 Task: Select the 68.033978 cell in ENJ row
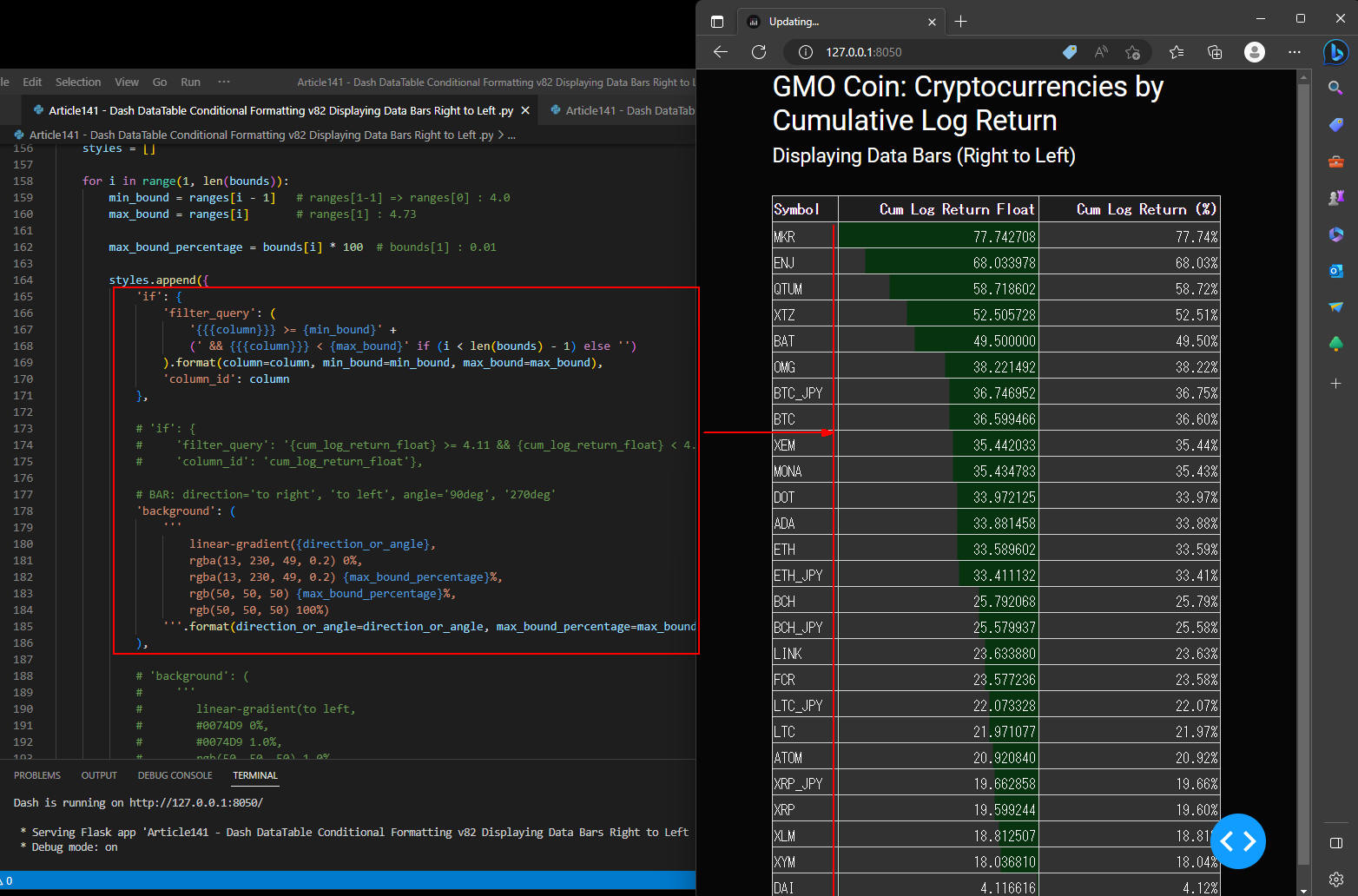(x=939, y=262)
